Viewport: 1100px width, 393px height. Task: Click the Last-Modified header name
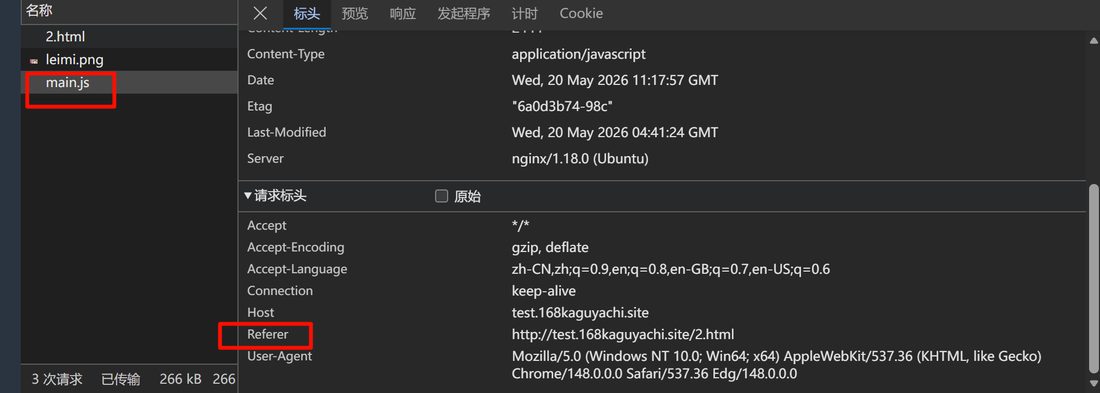286,132
